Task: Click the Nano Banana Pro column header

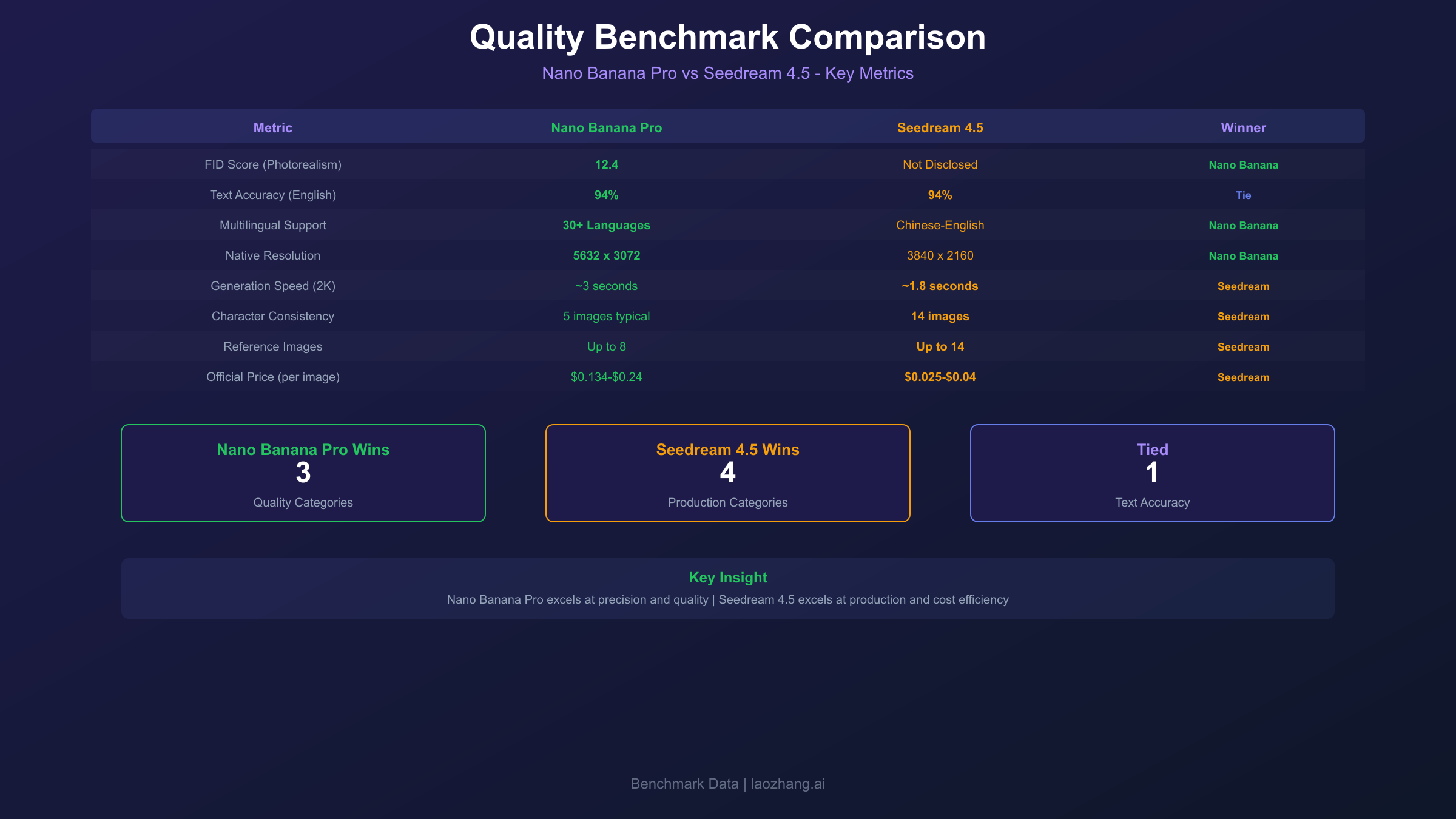Action: click(x=606, y=128)
